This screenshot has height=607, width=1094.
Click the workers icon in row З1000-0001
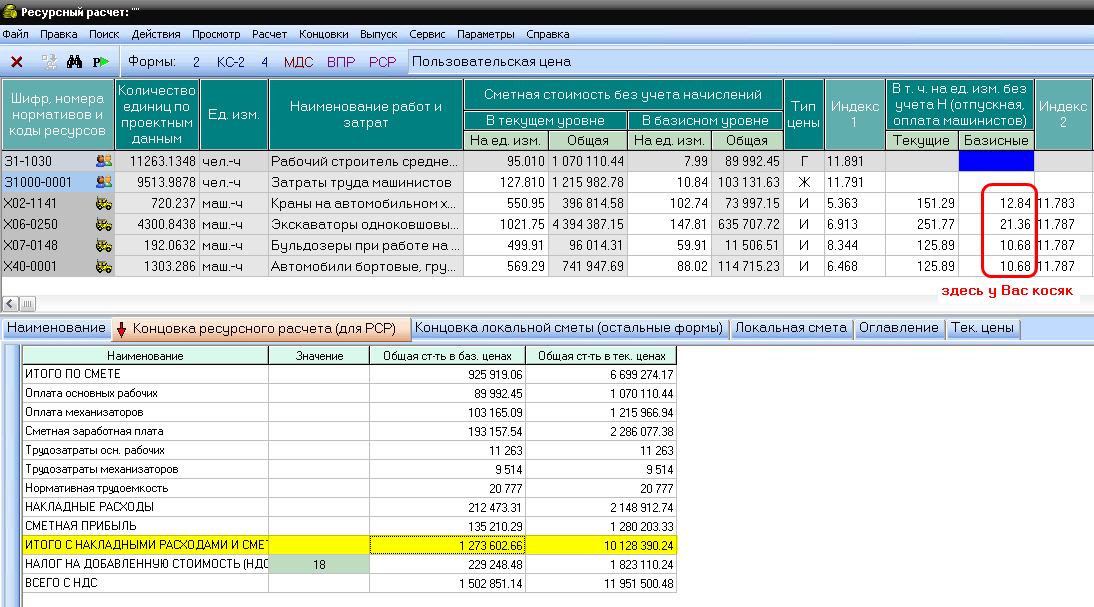click(x=103, y=182)
